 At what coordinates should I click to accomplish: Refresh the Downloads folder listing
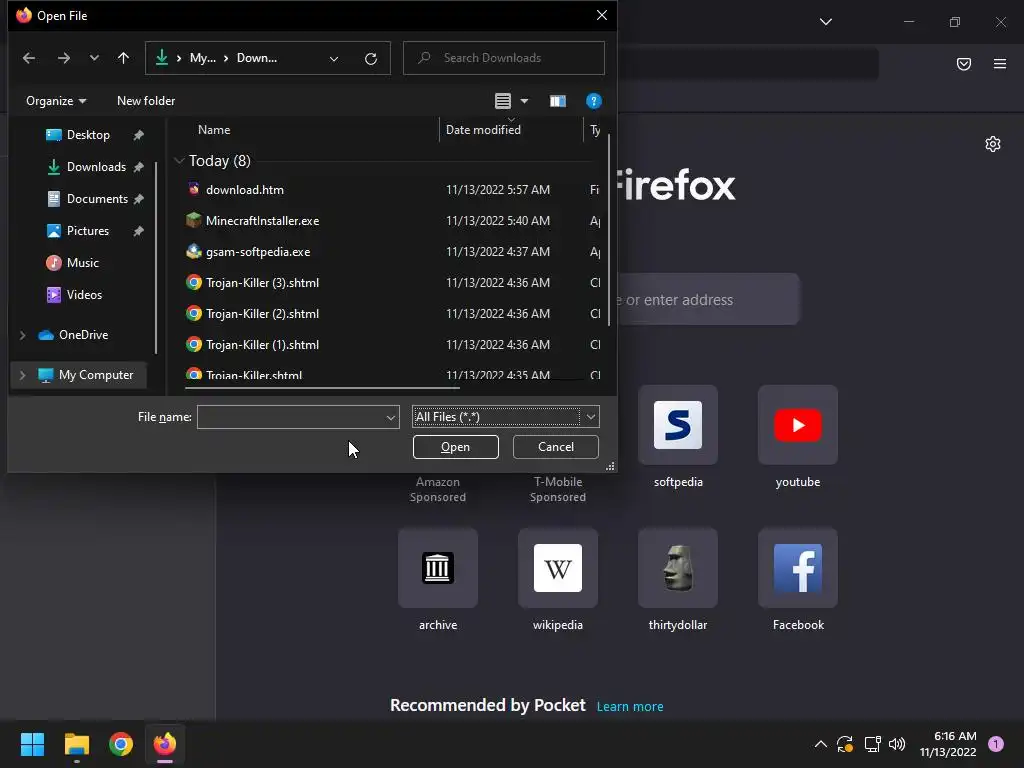[x=371, y=59]
